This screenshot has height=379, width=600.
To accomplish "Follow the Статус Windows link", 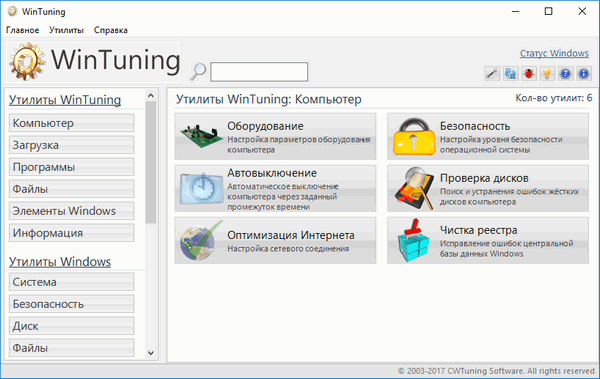I will 554,53.
